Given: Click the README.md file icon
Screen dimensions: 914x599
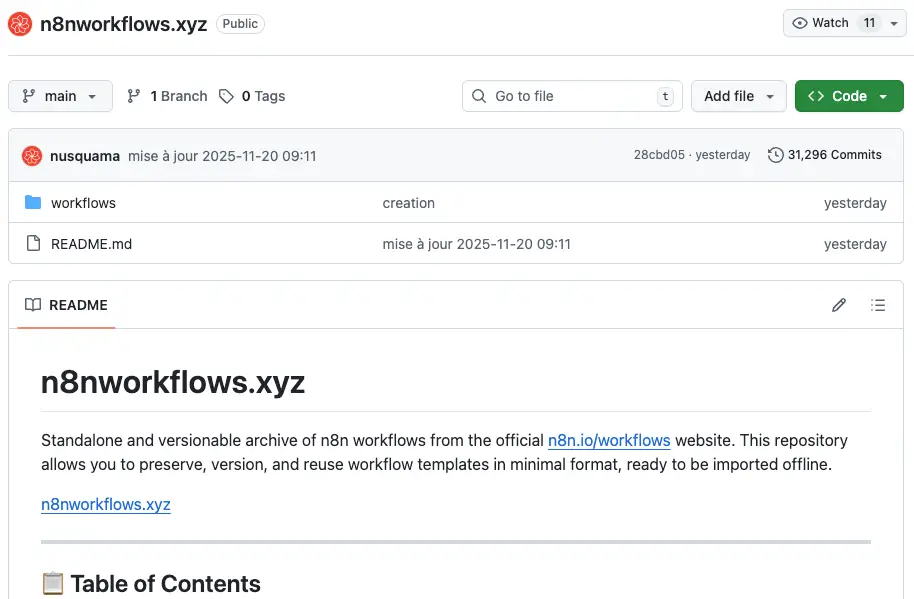Looking at the screenshot, I should coord(33,244).
